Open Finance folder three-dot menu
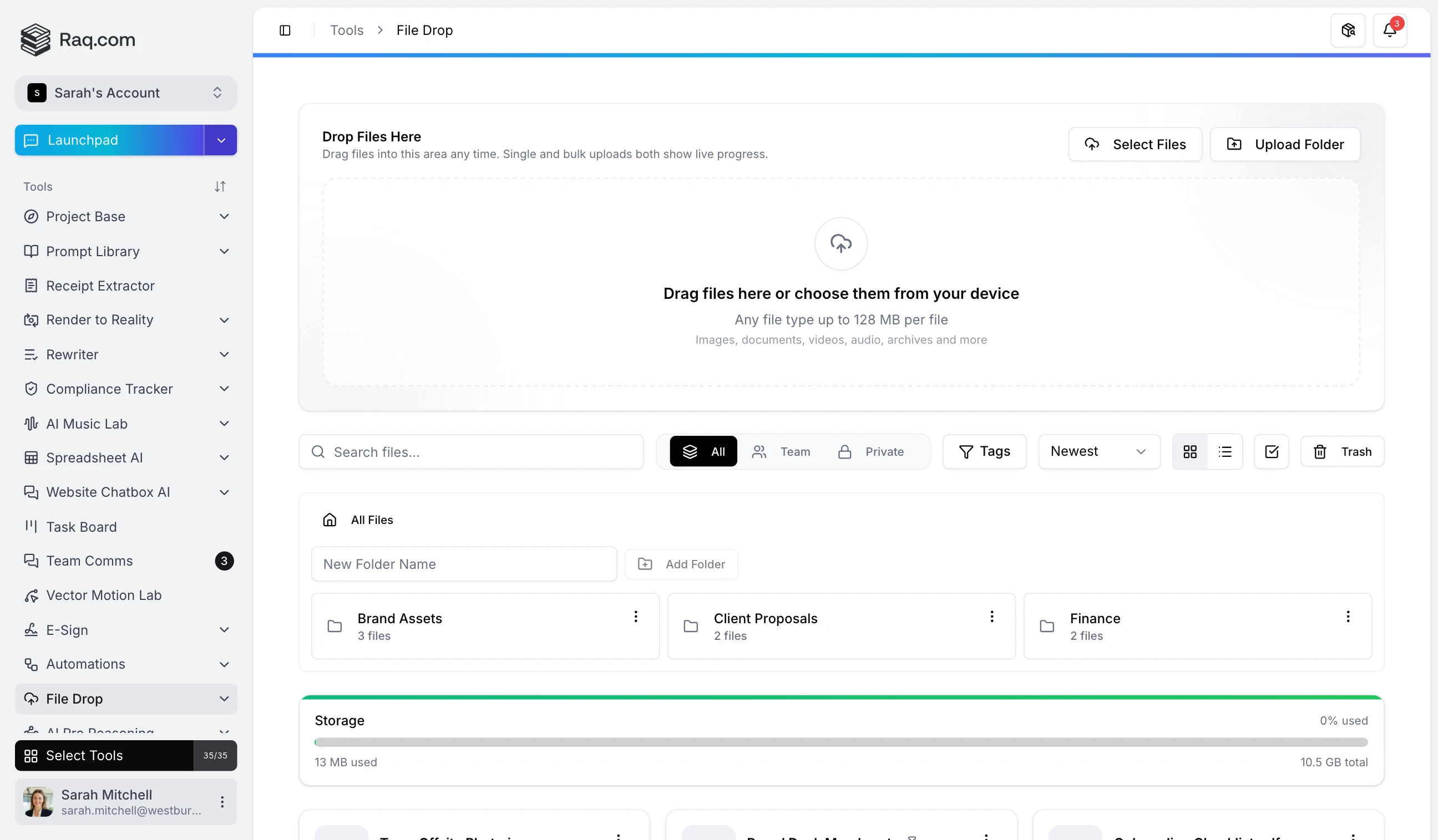This screenshot has width=1438, height=840. (1348, 617)
